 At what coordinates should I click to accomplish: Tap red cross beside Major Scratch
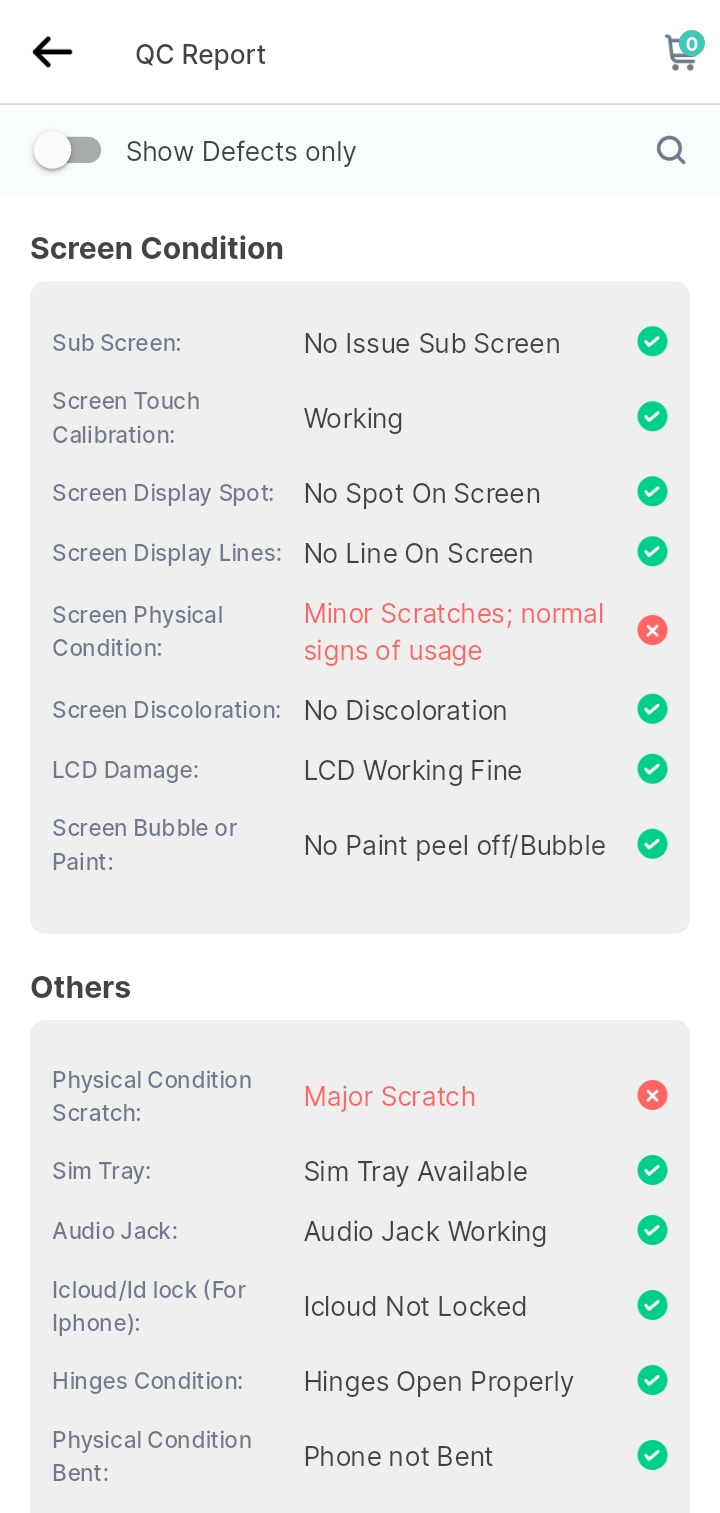(x=652, y=1095)
